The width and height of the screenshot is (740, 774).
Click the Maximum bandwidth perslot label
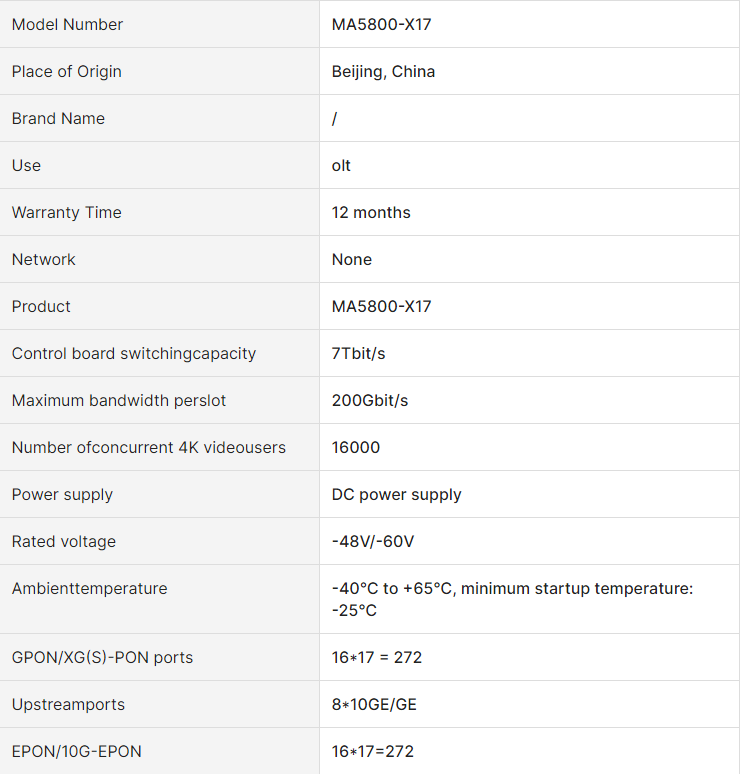coord(118,400)
